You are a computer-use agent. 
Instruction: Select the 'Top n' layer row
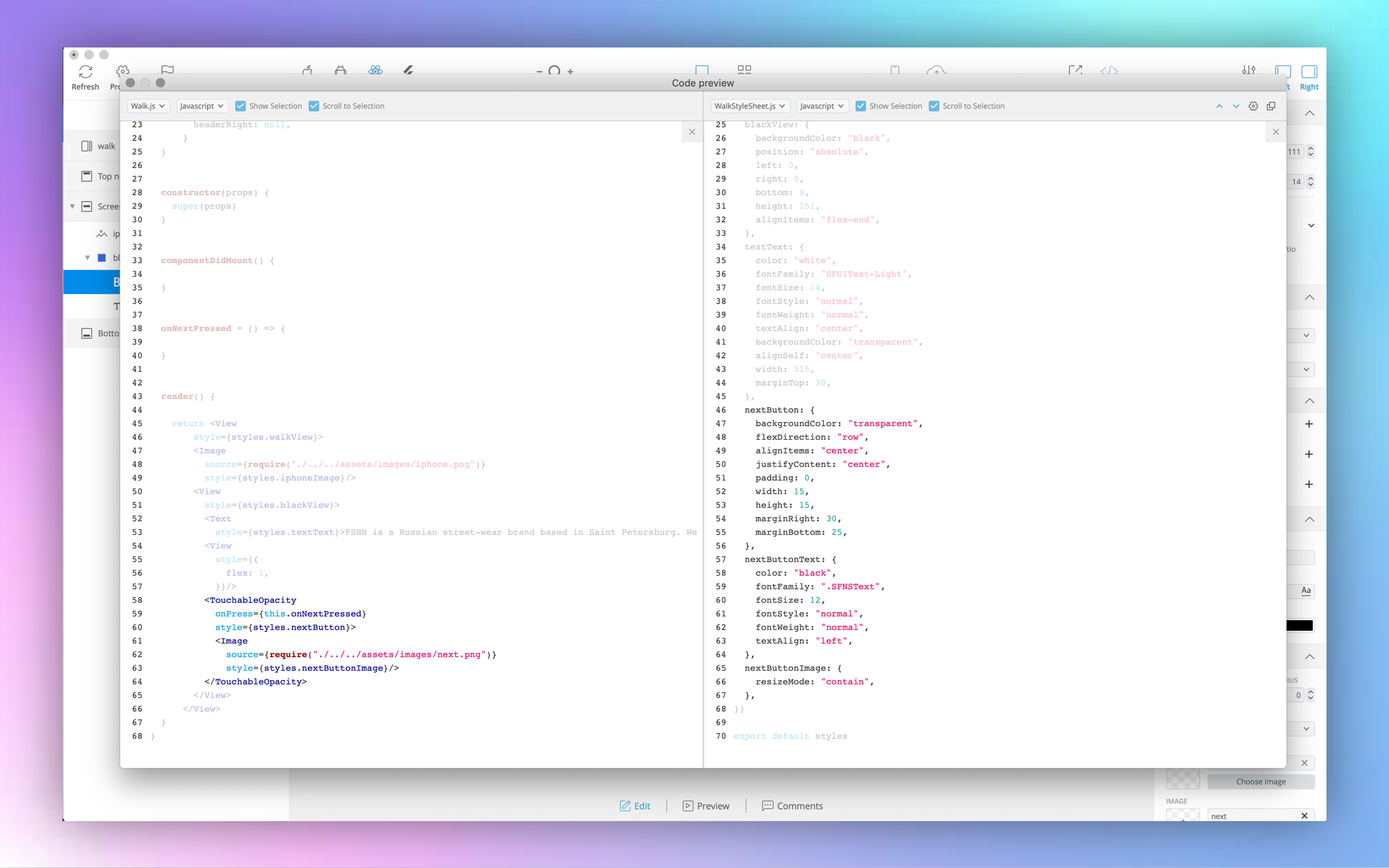(93, 176)
